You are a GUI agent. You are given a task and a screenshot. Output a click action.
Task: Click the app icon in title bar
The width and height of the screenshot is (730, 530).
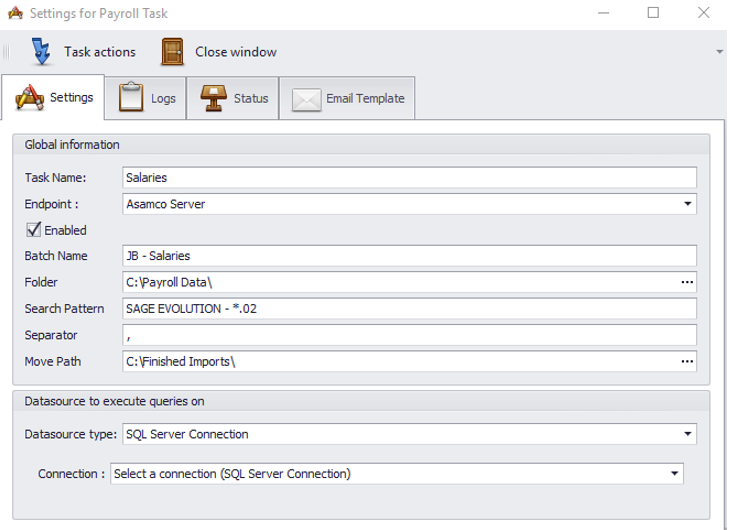tap(14, 13)
